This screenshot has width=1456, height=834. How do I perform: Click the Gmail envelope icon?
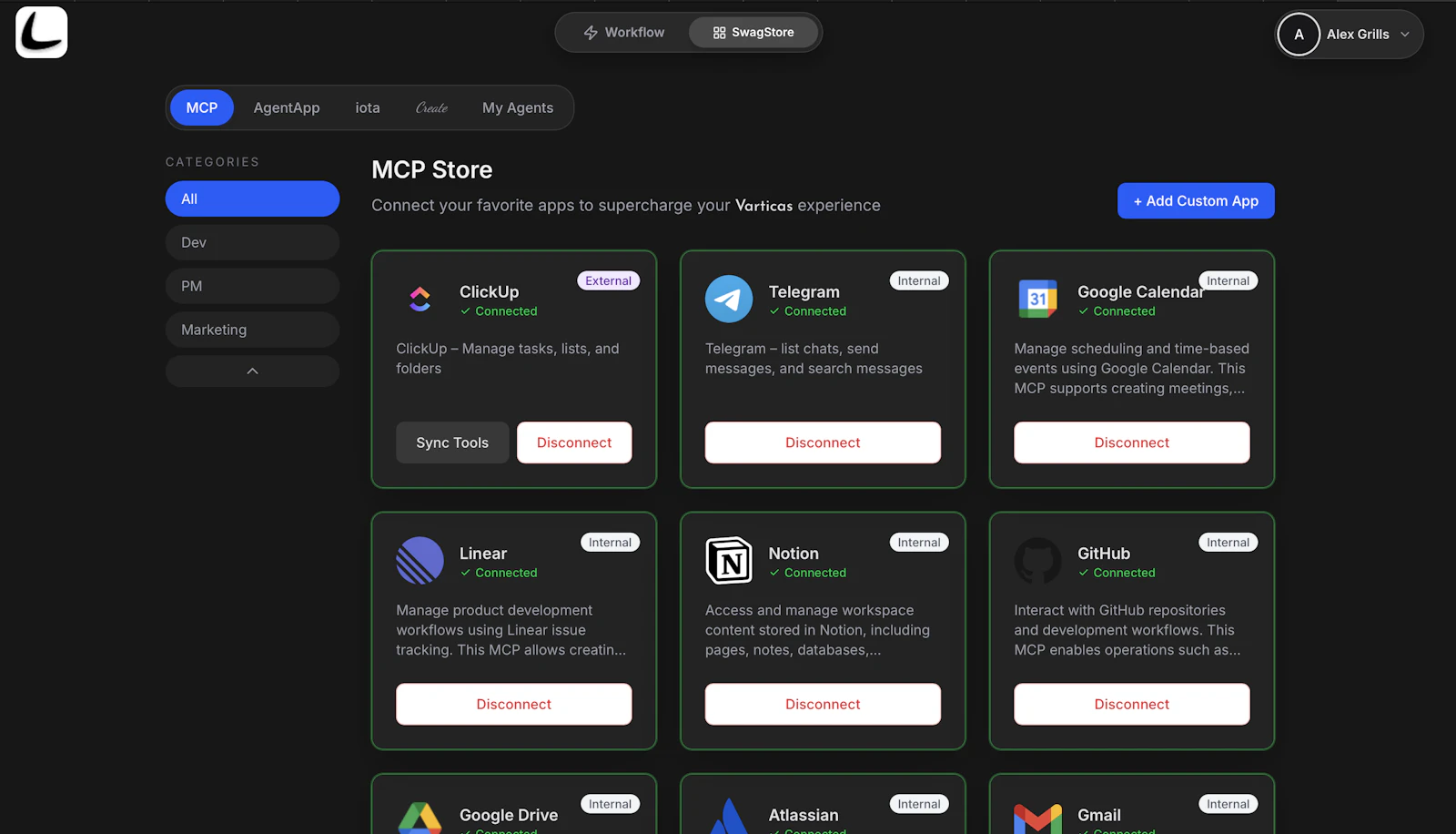click(x=1037, y=819)
